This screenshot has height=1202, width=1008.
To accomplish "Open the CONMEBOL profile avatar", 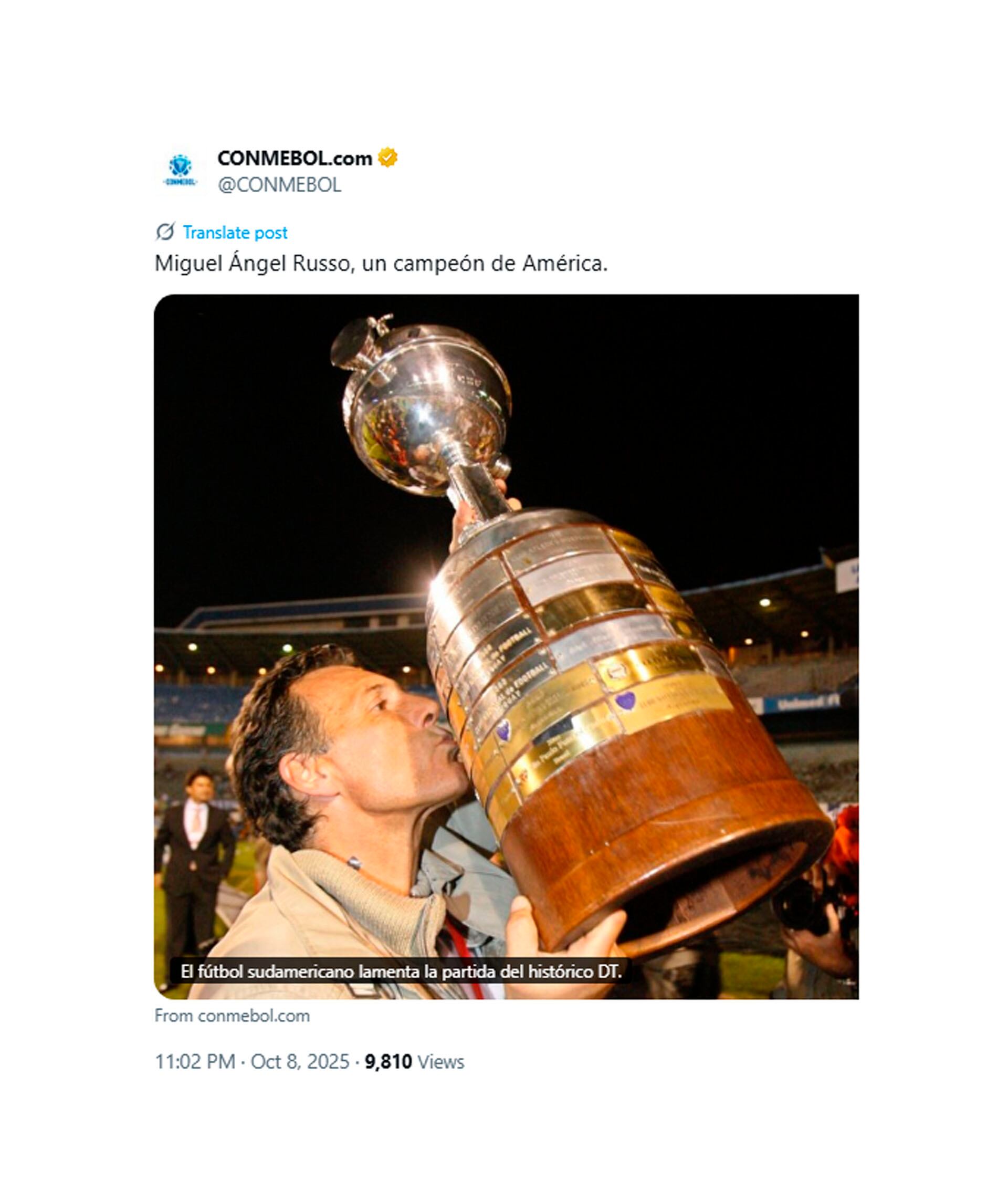I will coord(180,171).
